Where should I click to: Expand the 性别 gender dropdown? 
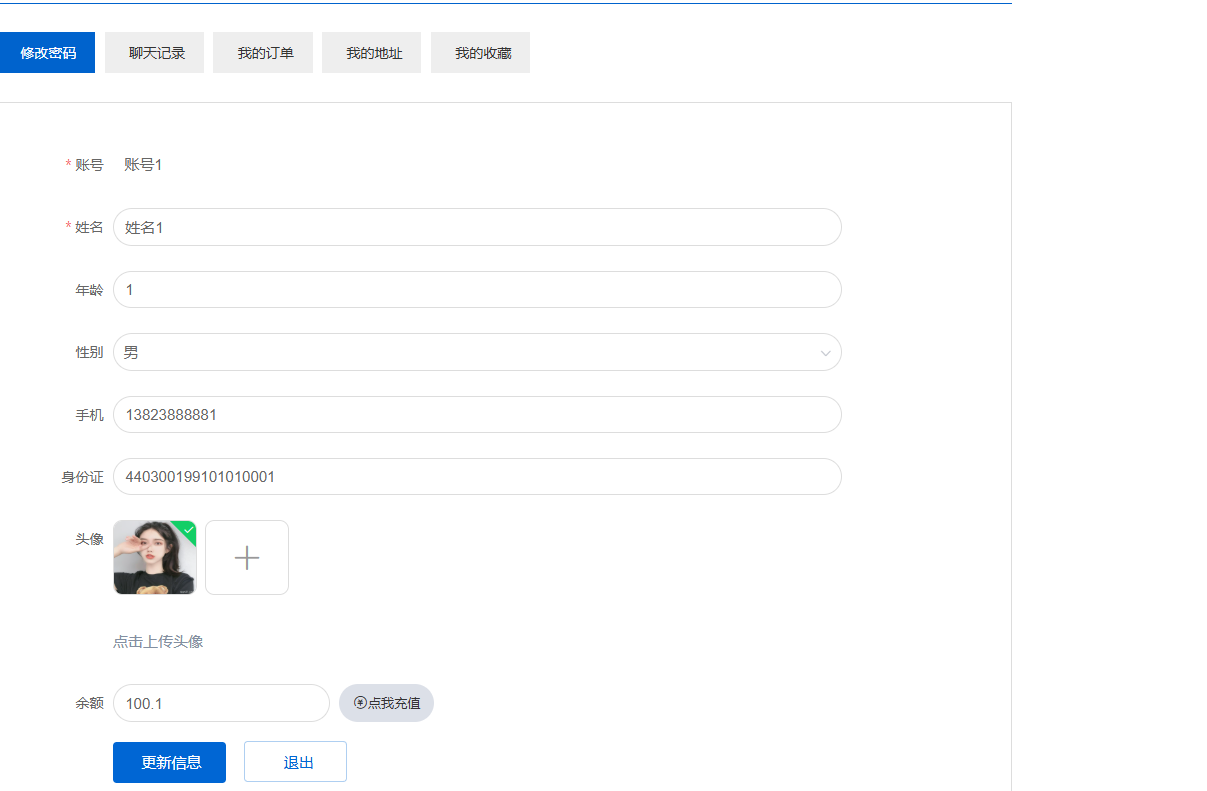[x=477, y=352]
